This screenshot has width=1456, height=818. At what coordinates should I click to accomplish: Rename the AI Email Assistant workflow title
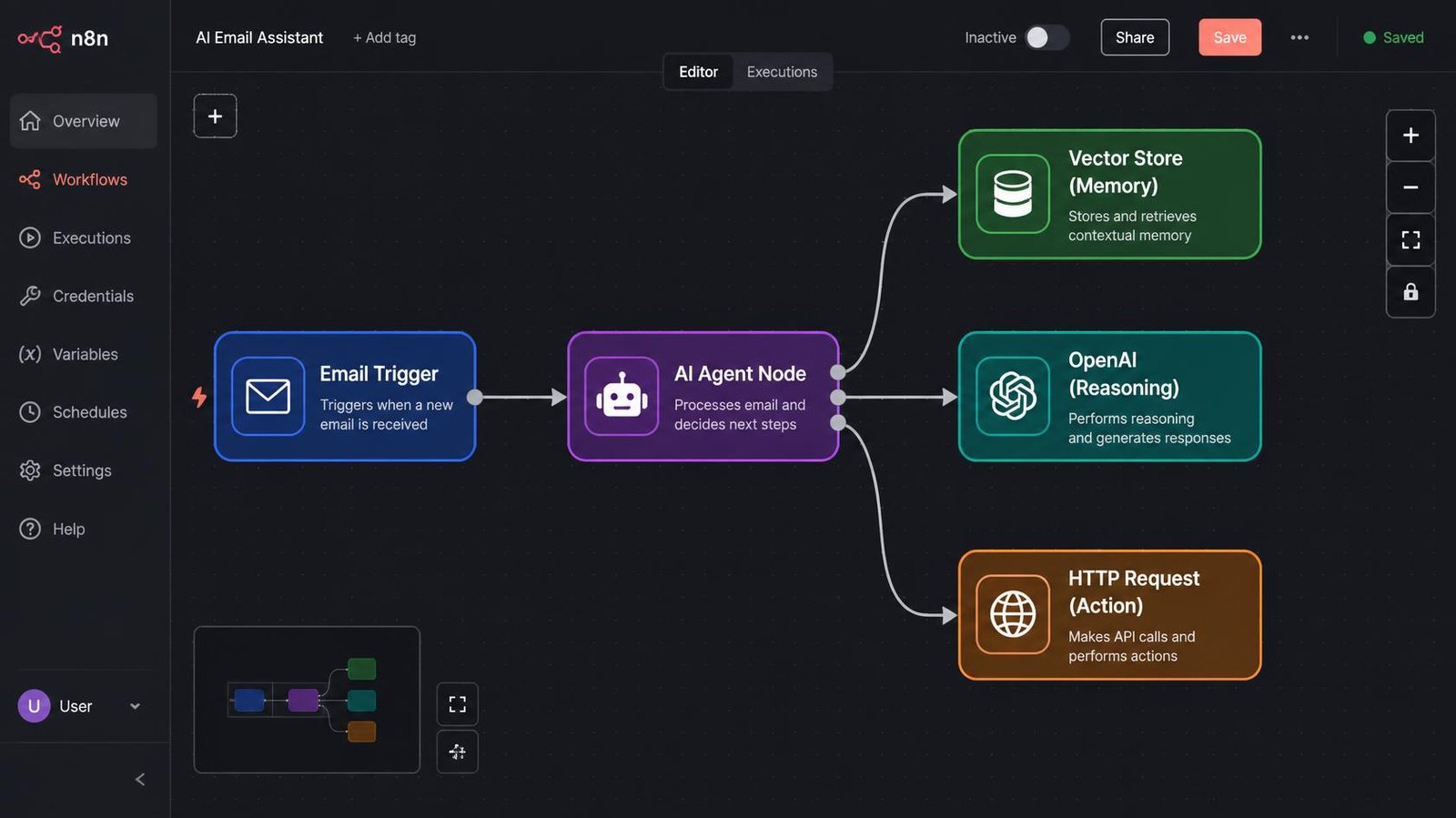(x=259, y=37)
